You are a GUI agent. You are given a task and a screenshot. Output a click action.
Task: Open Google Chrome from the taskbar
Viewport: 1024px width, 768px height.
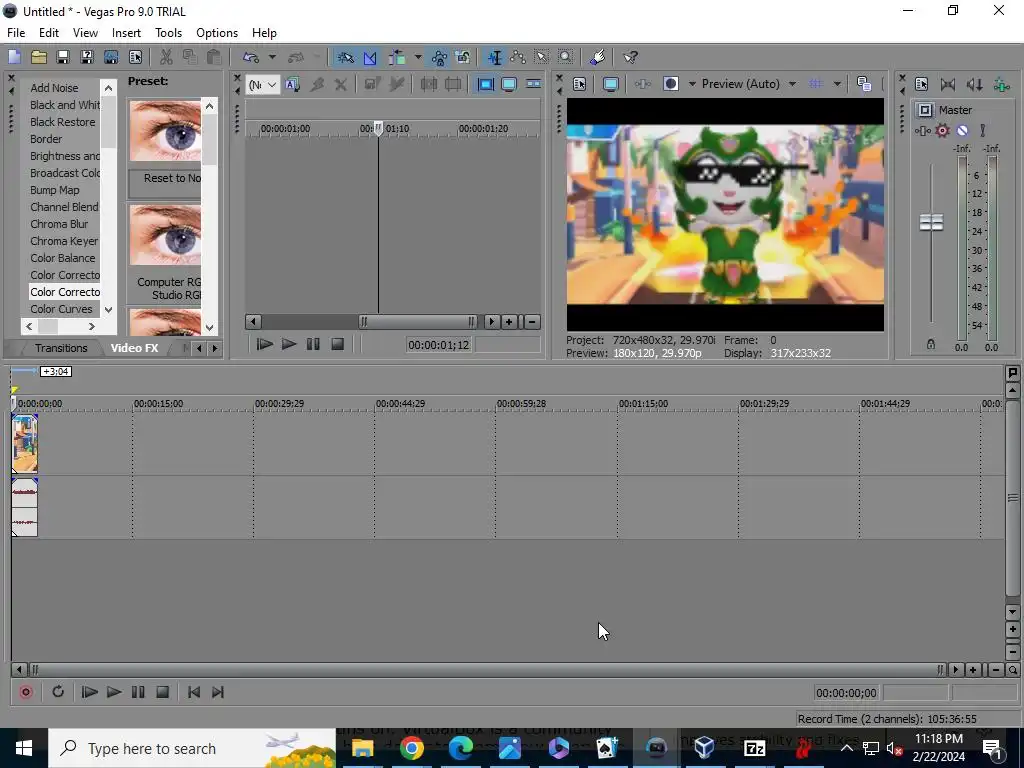pyautogui.click(x=411, y=748)
